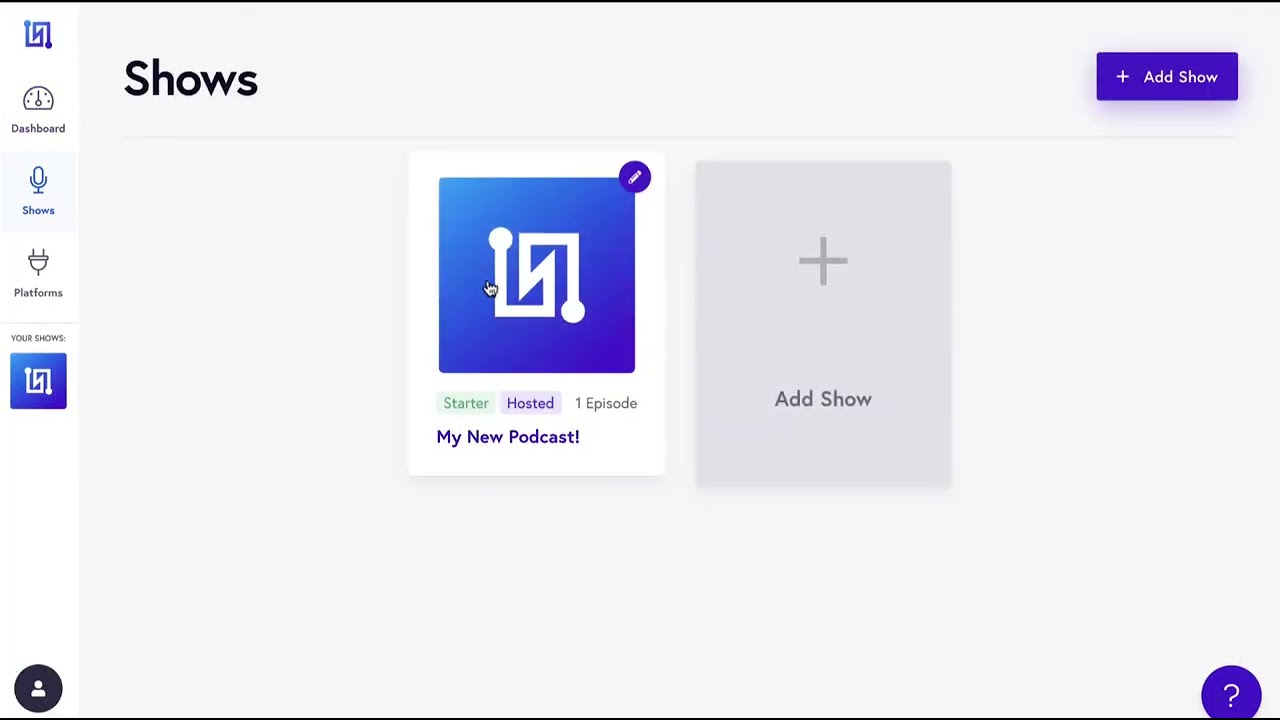
Task: Click the Starter plan badge
Action: point(466,403)
